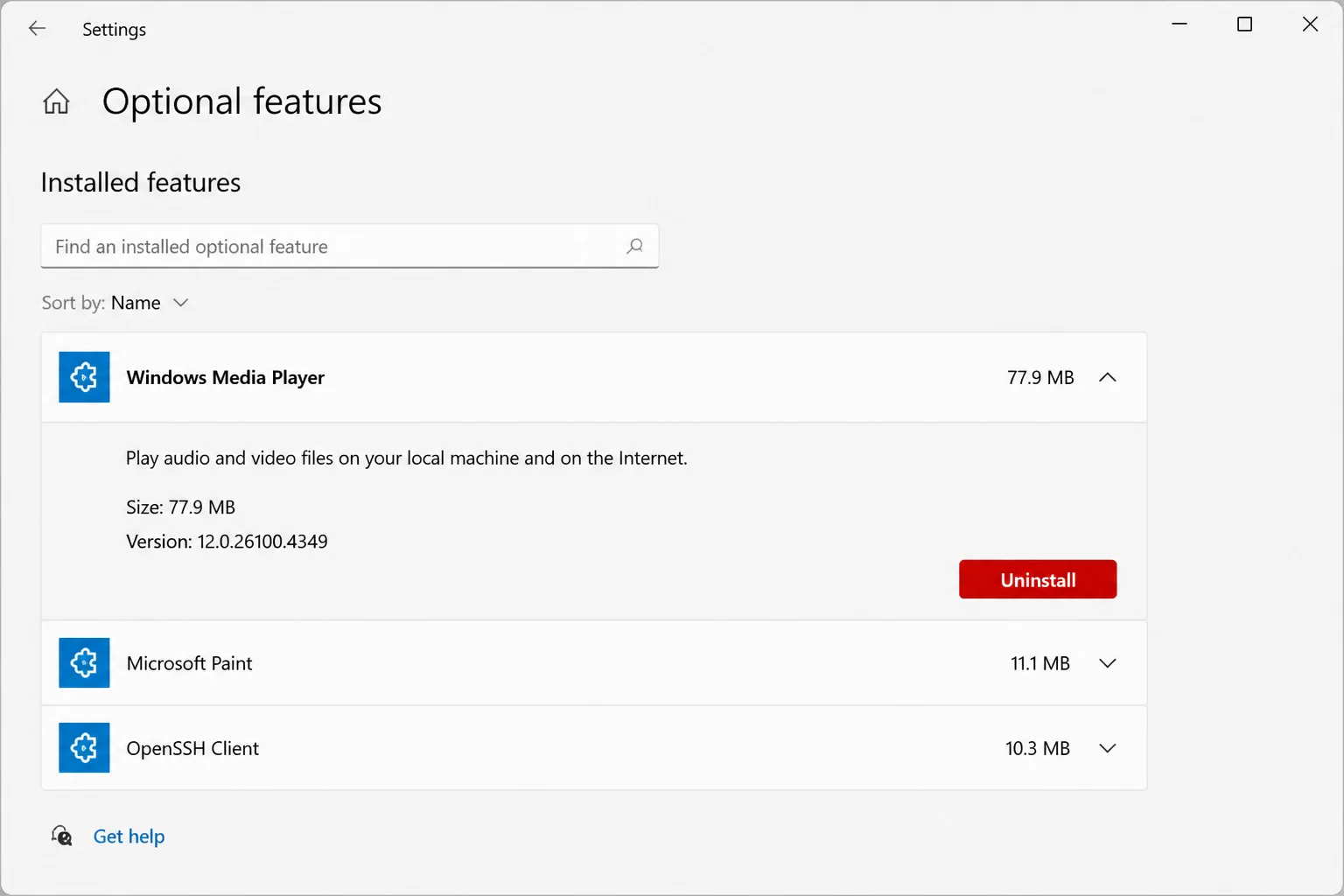Select the Windows Media Player title text
This screenshot has width=1344, height=896.
tap(225, 377)
